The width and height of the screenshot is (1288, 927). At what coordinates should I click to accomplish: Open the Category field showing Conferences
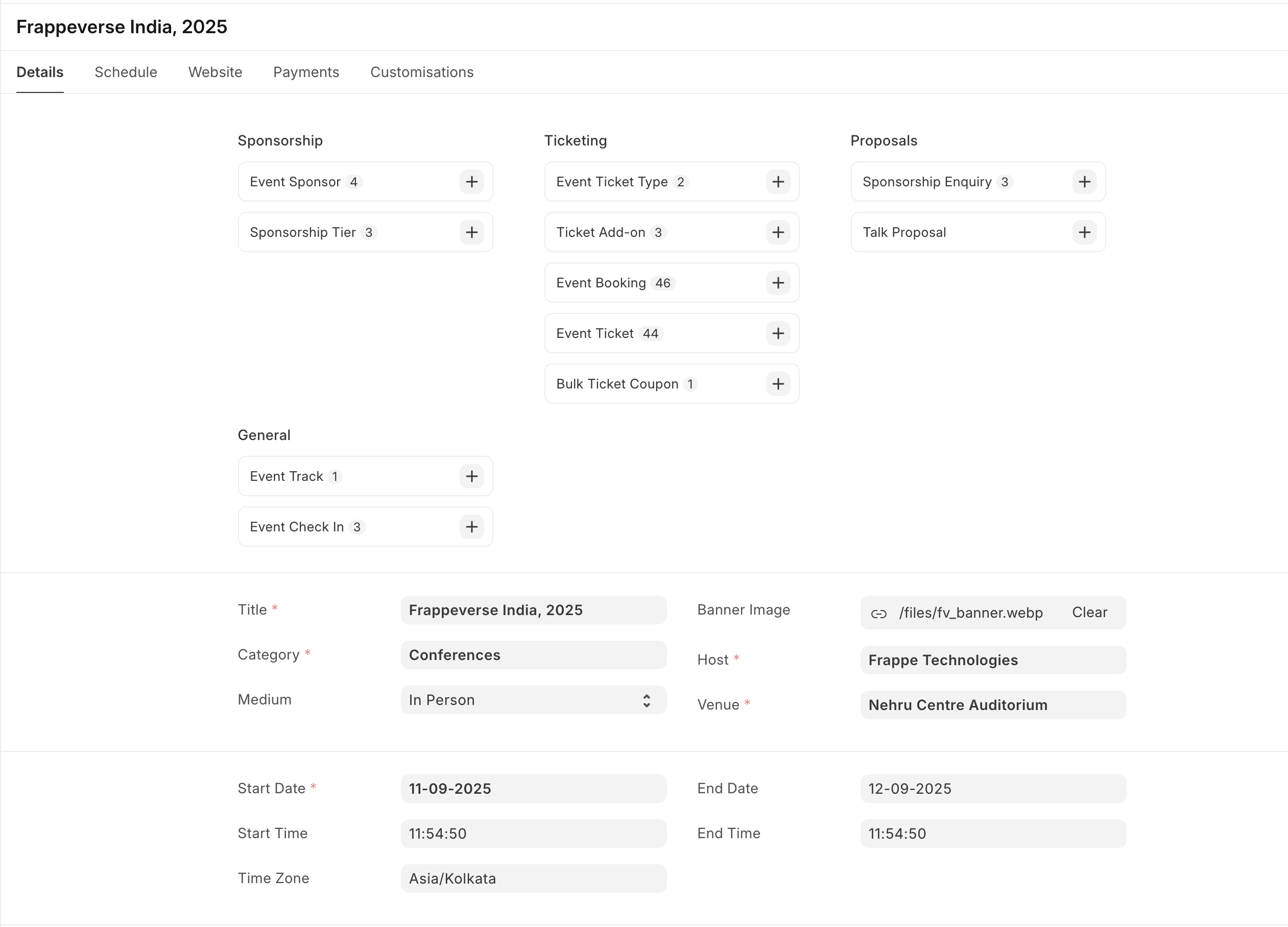[533, 655]
